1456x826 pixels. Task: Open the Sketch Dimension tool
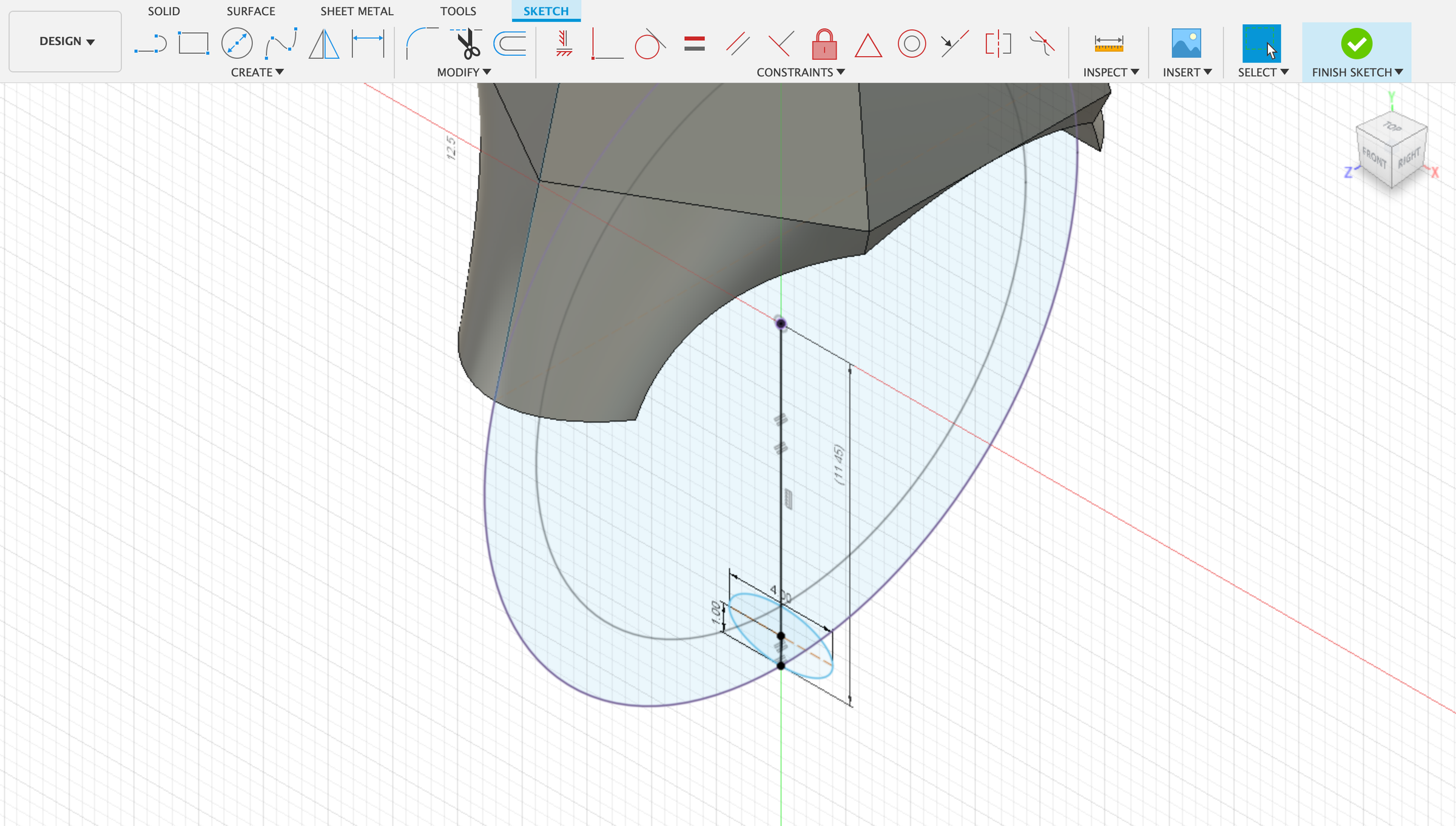pos(368,43)
